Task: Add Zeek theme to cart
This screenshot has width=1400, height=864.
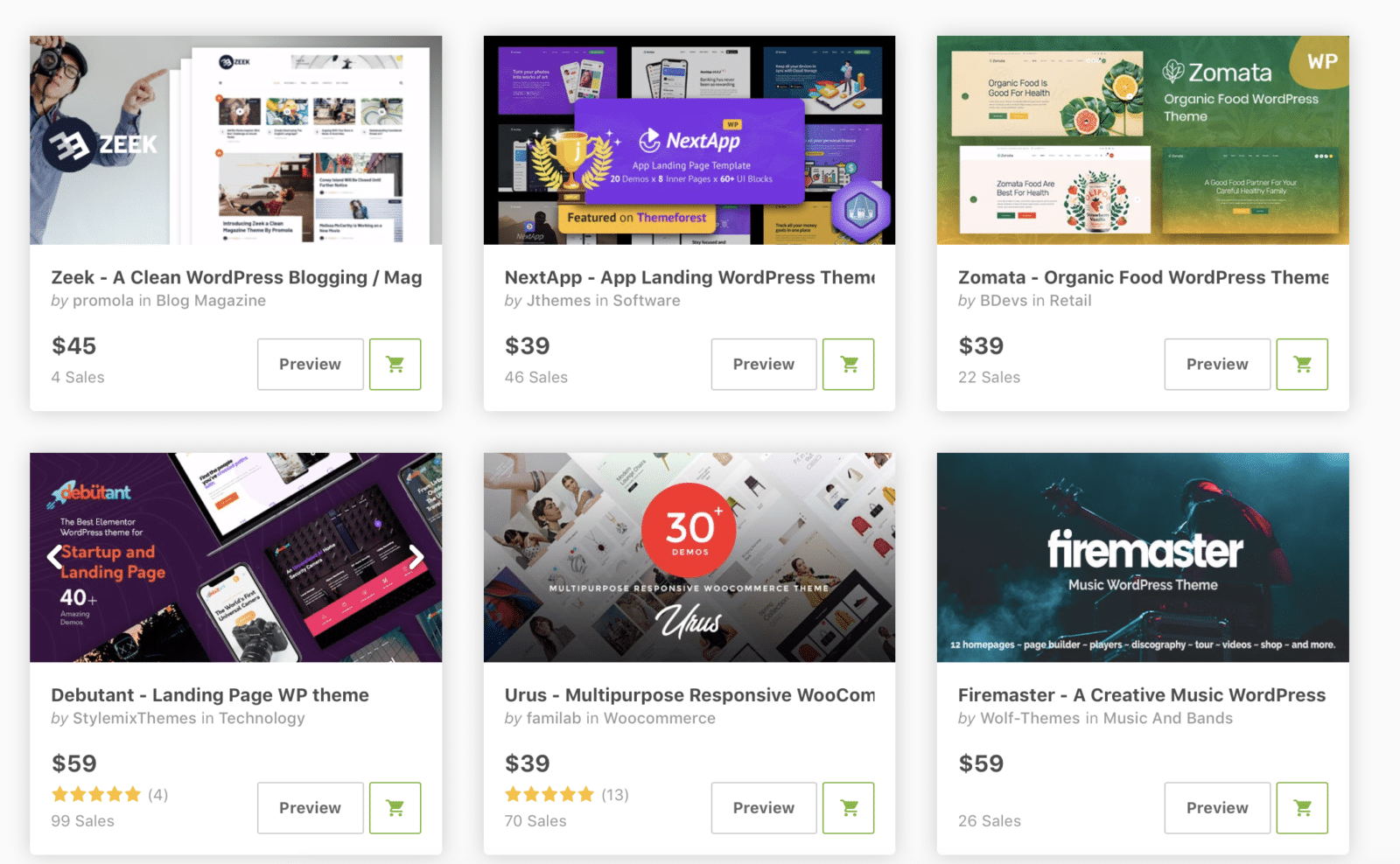Action: pos(395,364)
